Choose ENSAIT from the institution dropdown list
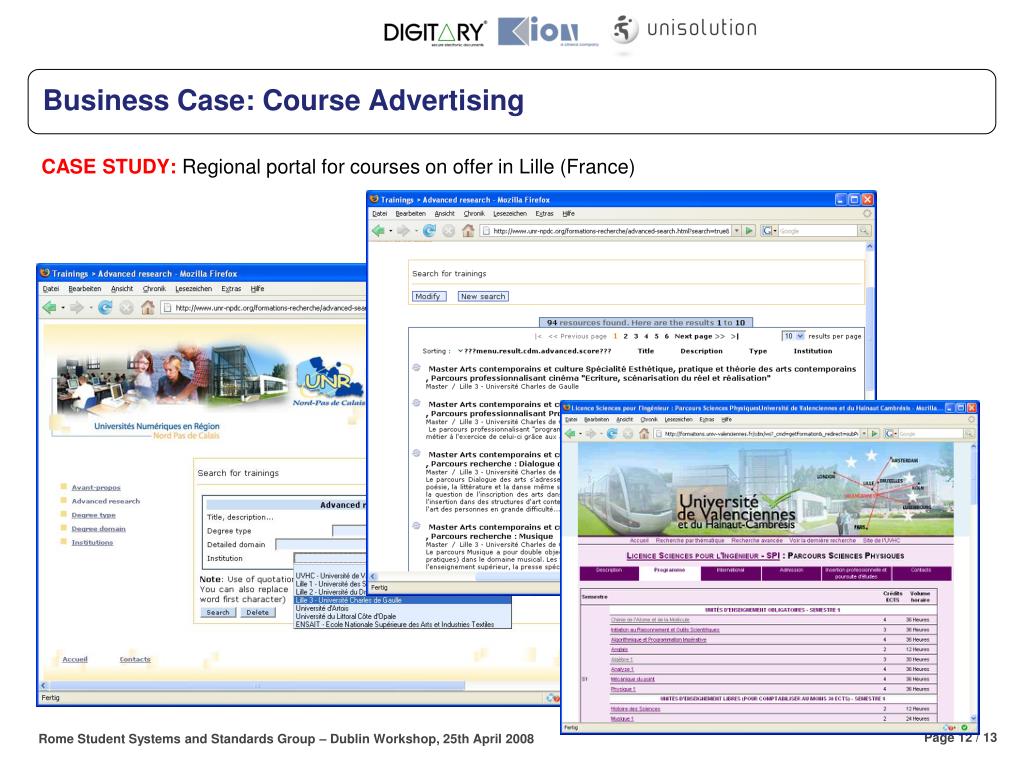The image size is (1024, 768). pos(402,624)
